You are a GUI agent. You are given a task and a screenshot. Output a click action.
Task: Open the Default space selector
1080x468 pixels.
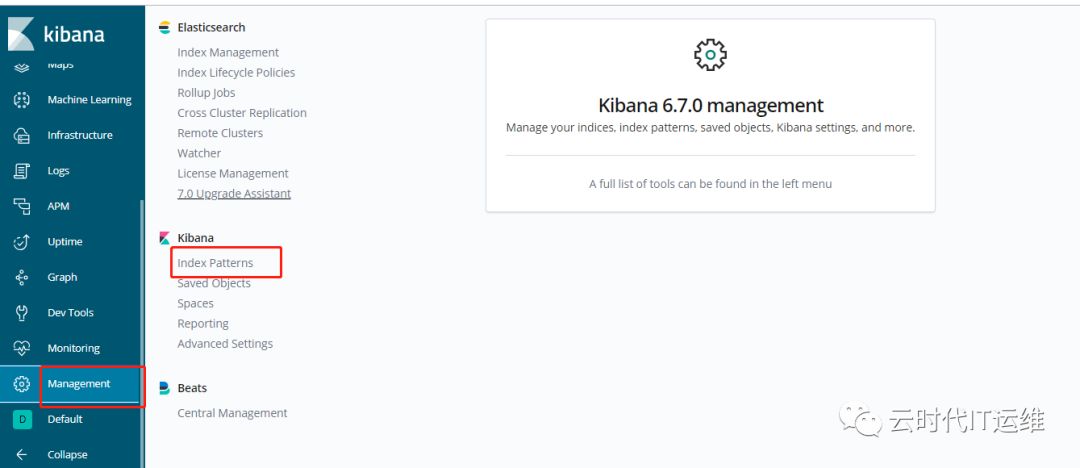(x=22, y=420)
